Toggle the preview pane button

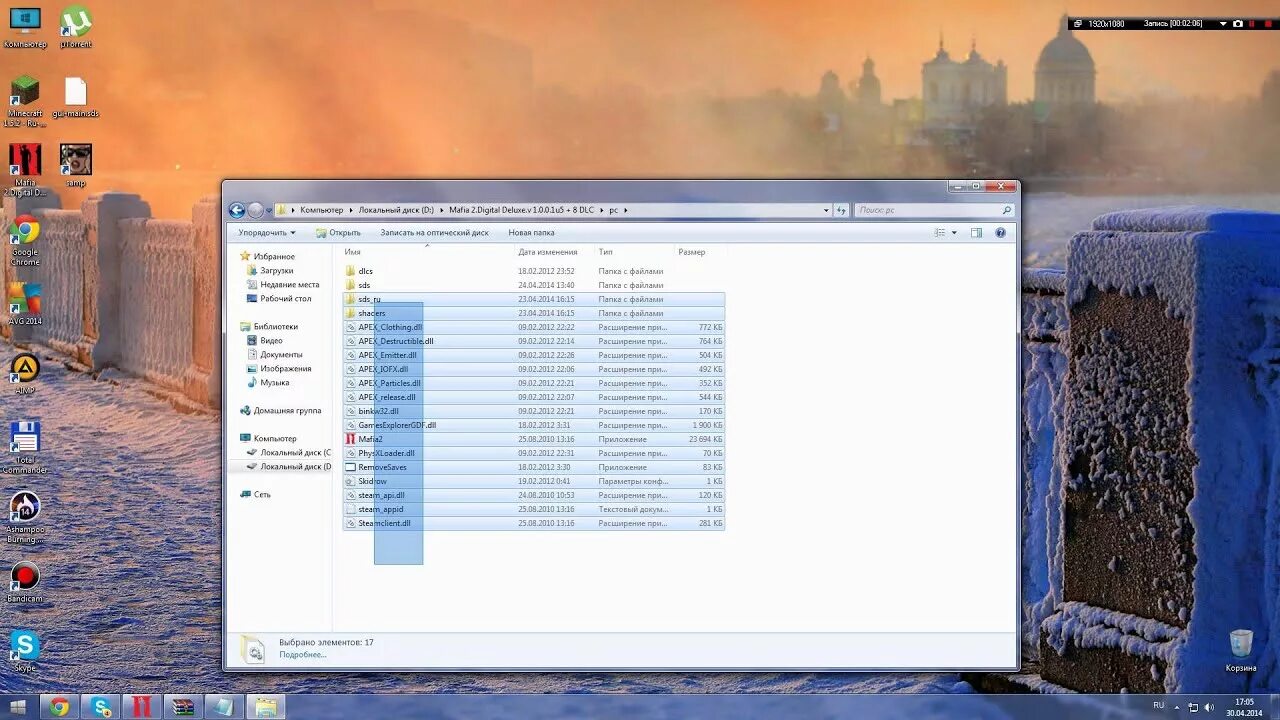pos(976,232)
